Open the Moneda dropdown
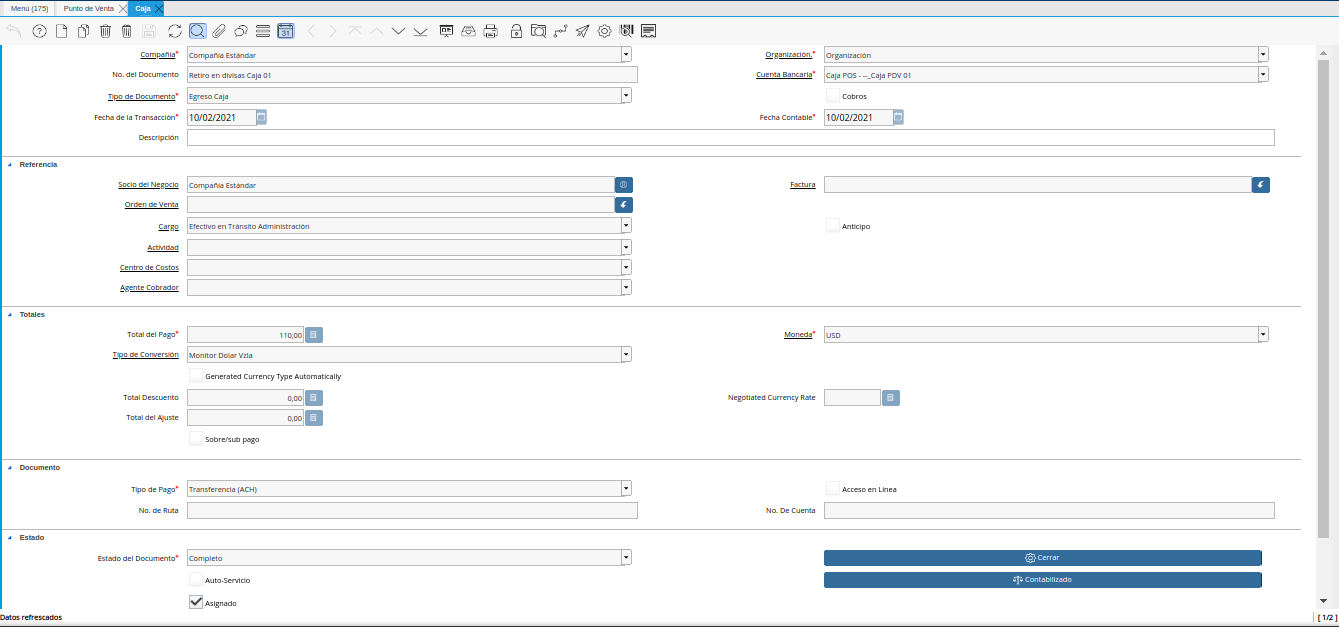The image size is (1339, 627). point(1263,335)
